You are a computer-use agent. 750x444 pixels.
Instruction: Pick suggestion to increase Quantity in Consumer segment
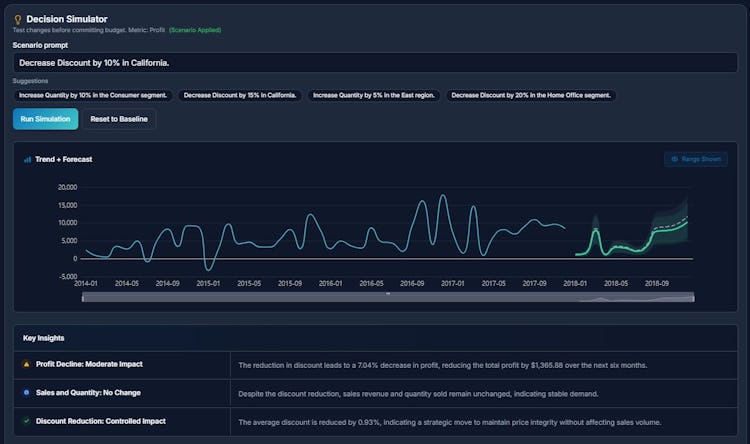(93, 95)
